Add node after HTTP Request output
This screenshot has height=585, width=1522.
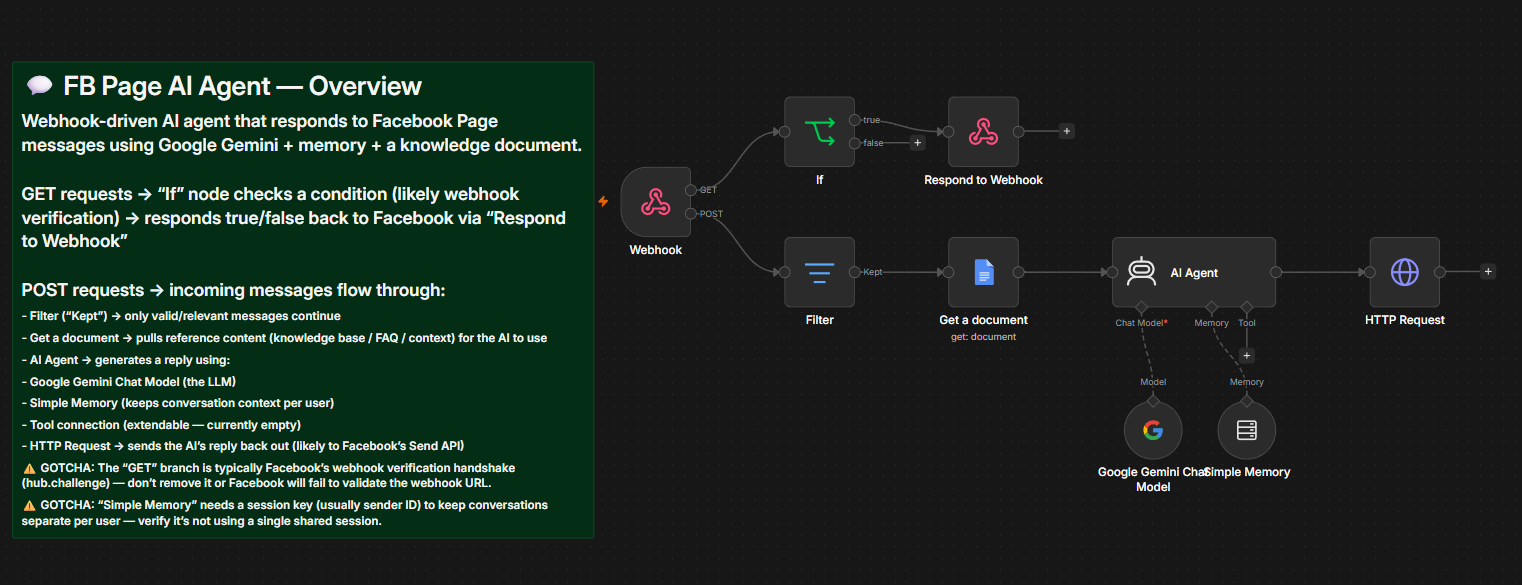coord(1488,271)
